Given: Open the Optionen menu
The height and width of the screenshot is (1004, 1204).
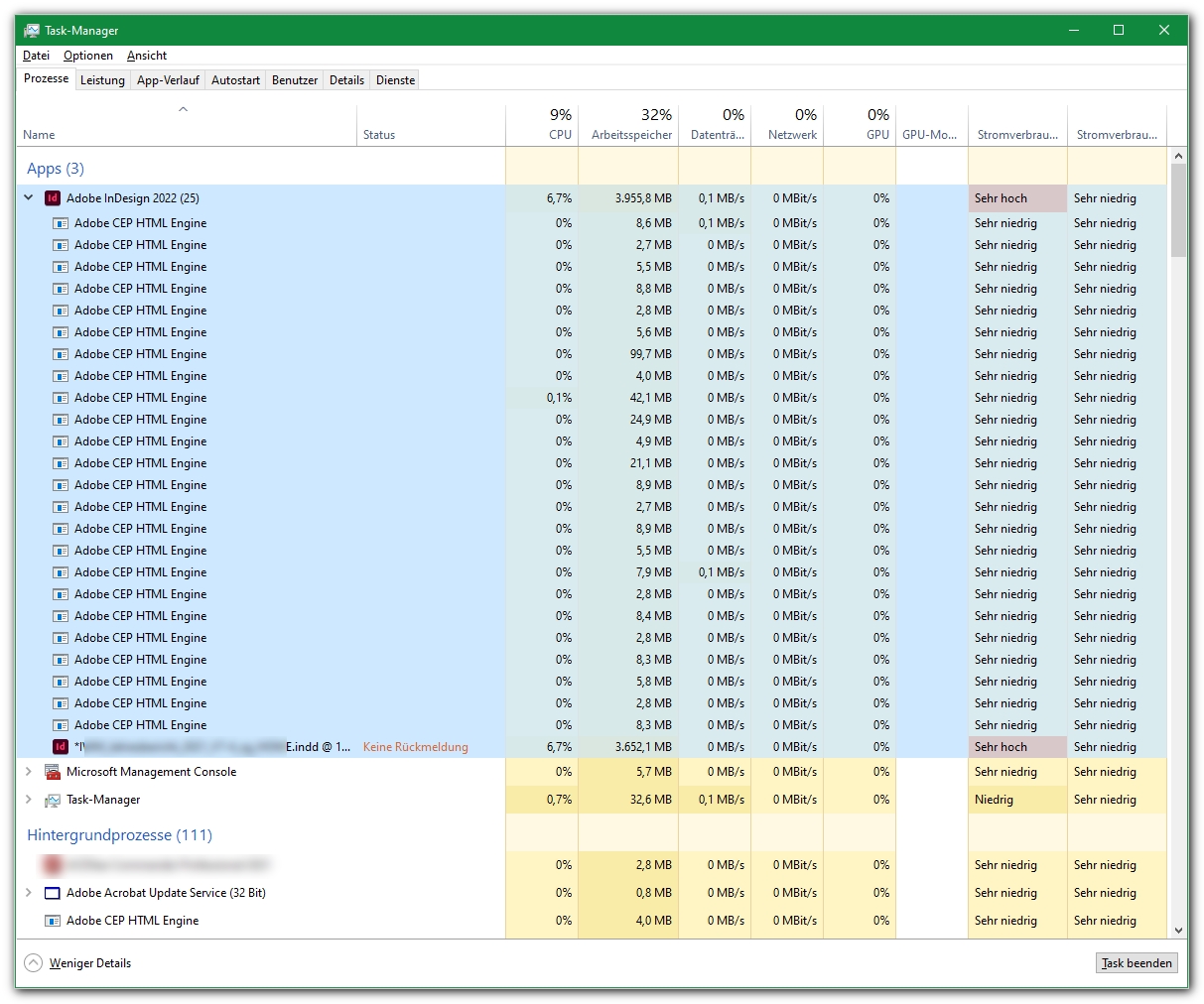Looking at the screenshot, I should [88, 56].
